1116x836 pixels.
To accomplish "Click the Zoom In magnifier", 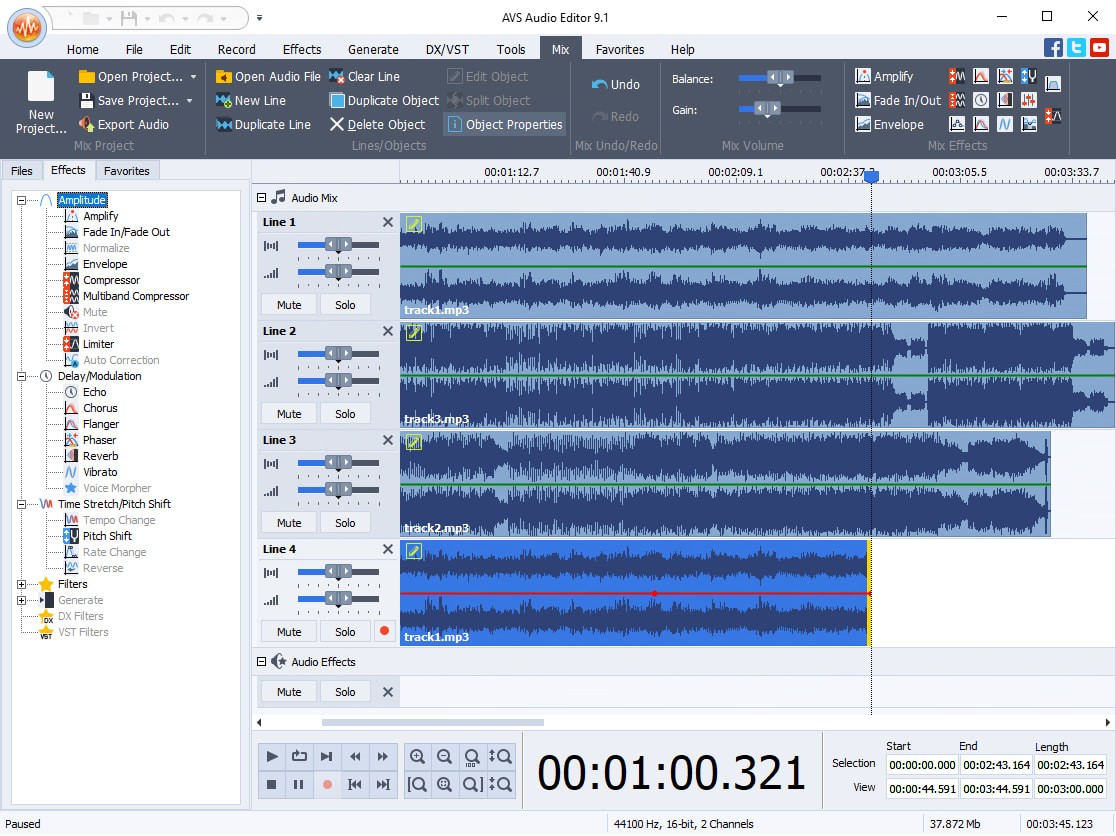I will click(417, 756).
